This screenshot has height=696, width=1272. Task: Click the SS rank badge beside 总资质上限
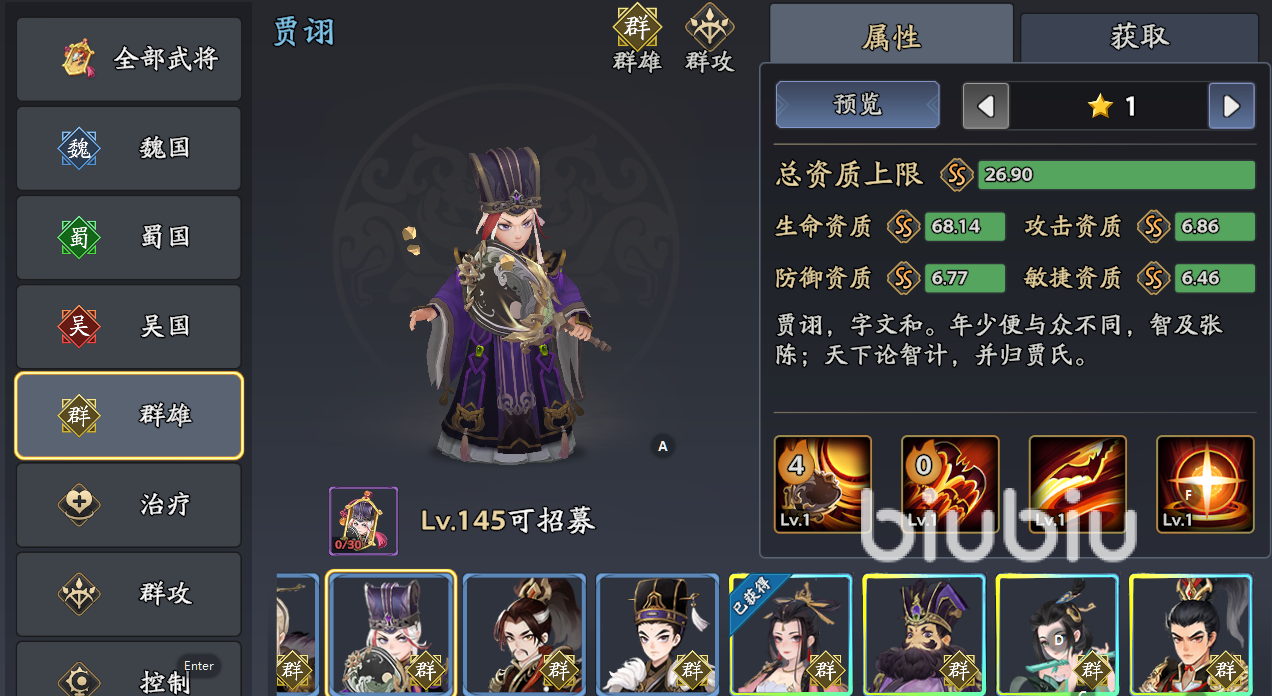coord(957,175)
